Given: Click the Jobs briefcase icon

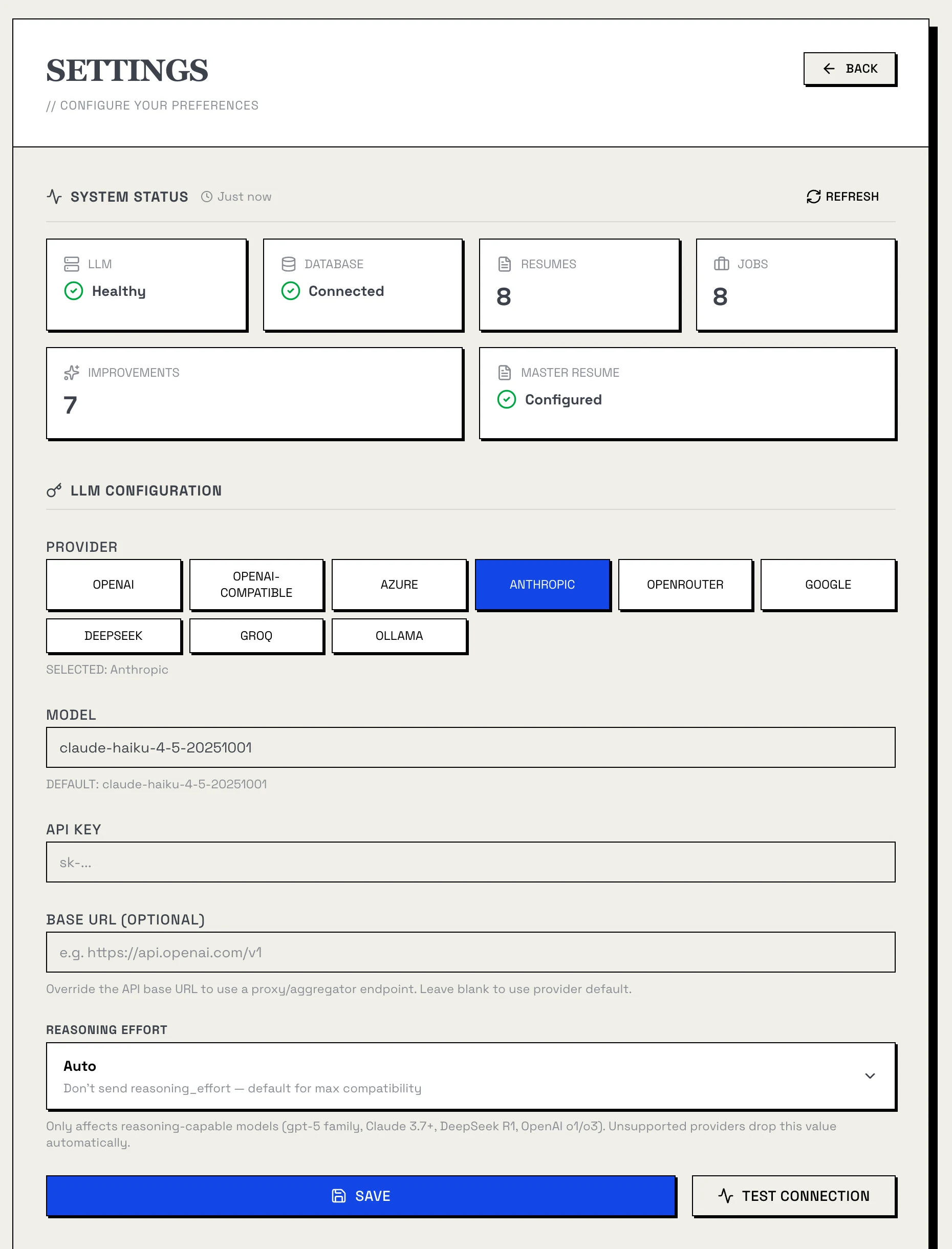Looking at the screenshot, I should (721, 264).
